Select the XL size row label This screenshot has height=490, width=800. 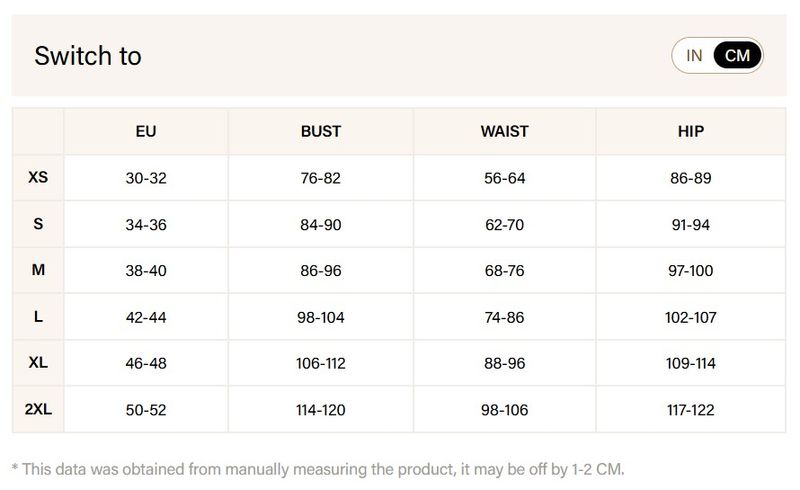pos(38,363)
